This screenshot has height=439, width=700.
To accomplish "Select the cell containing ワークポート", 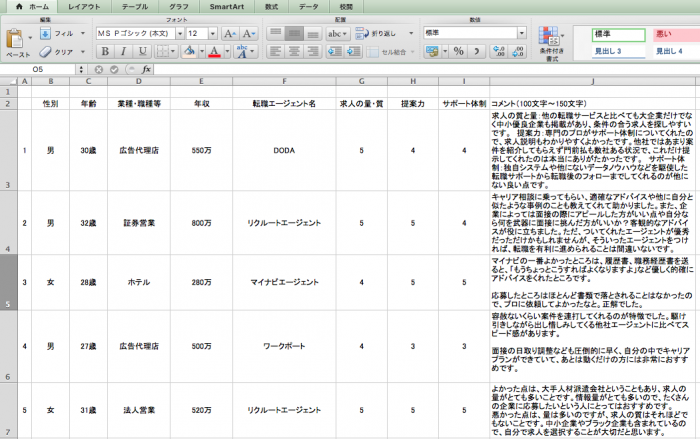I will click(x=284, y=346).
